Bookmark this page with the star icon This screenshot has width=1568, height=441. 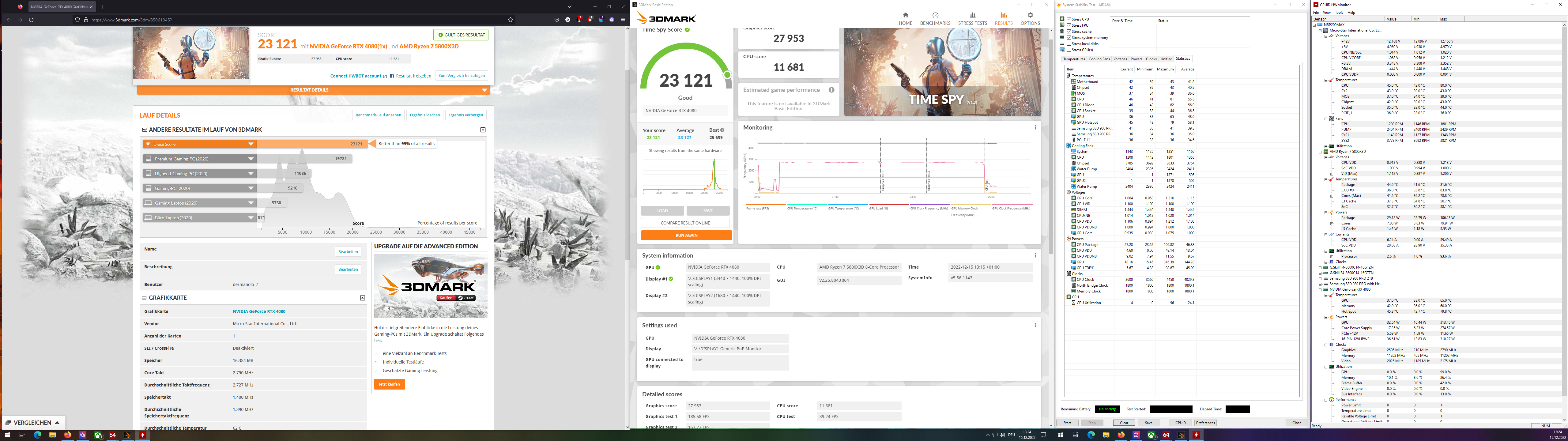coord(510,20)
